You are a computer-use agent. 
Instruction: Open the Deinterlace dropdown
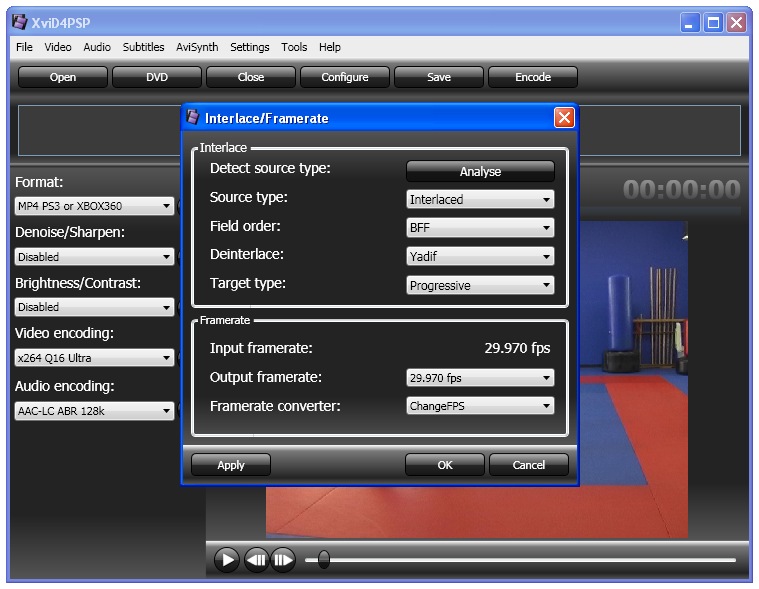(x=480, y=256)
